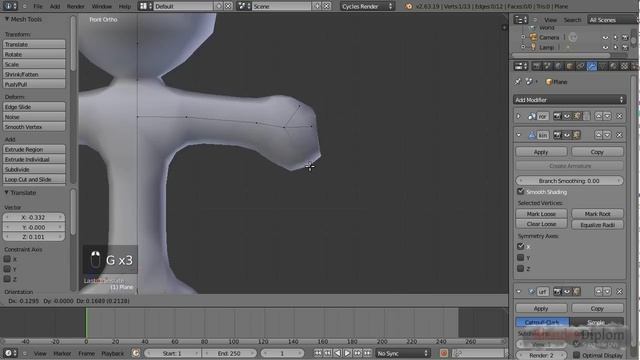Open the All Scenes outliner dropdown

[612, 20]
